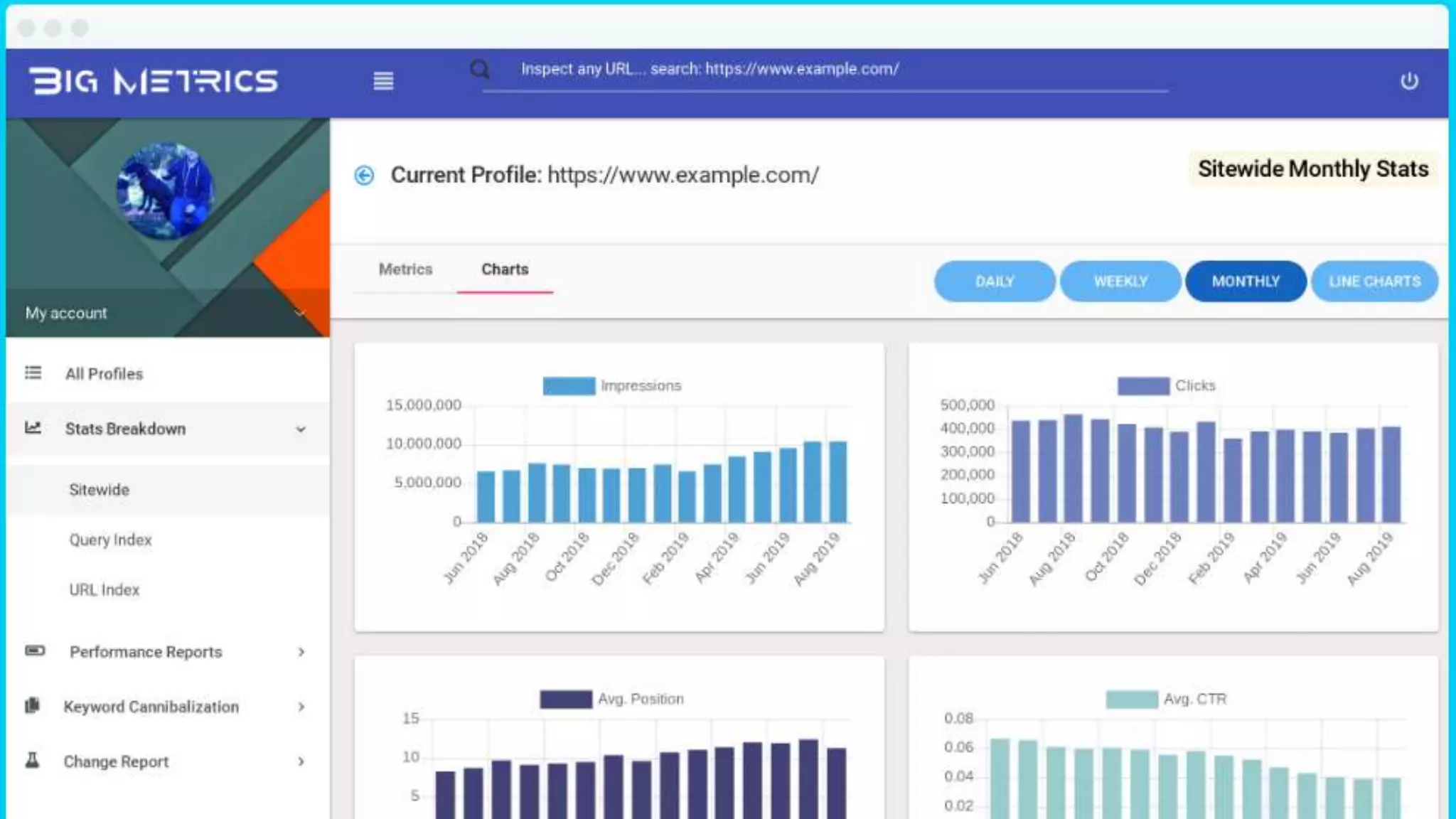Switch to the Metrics tab
Viewport: 1456px width, 819px height.
tap(405, 269)
